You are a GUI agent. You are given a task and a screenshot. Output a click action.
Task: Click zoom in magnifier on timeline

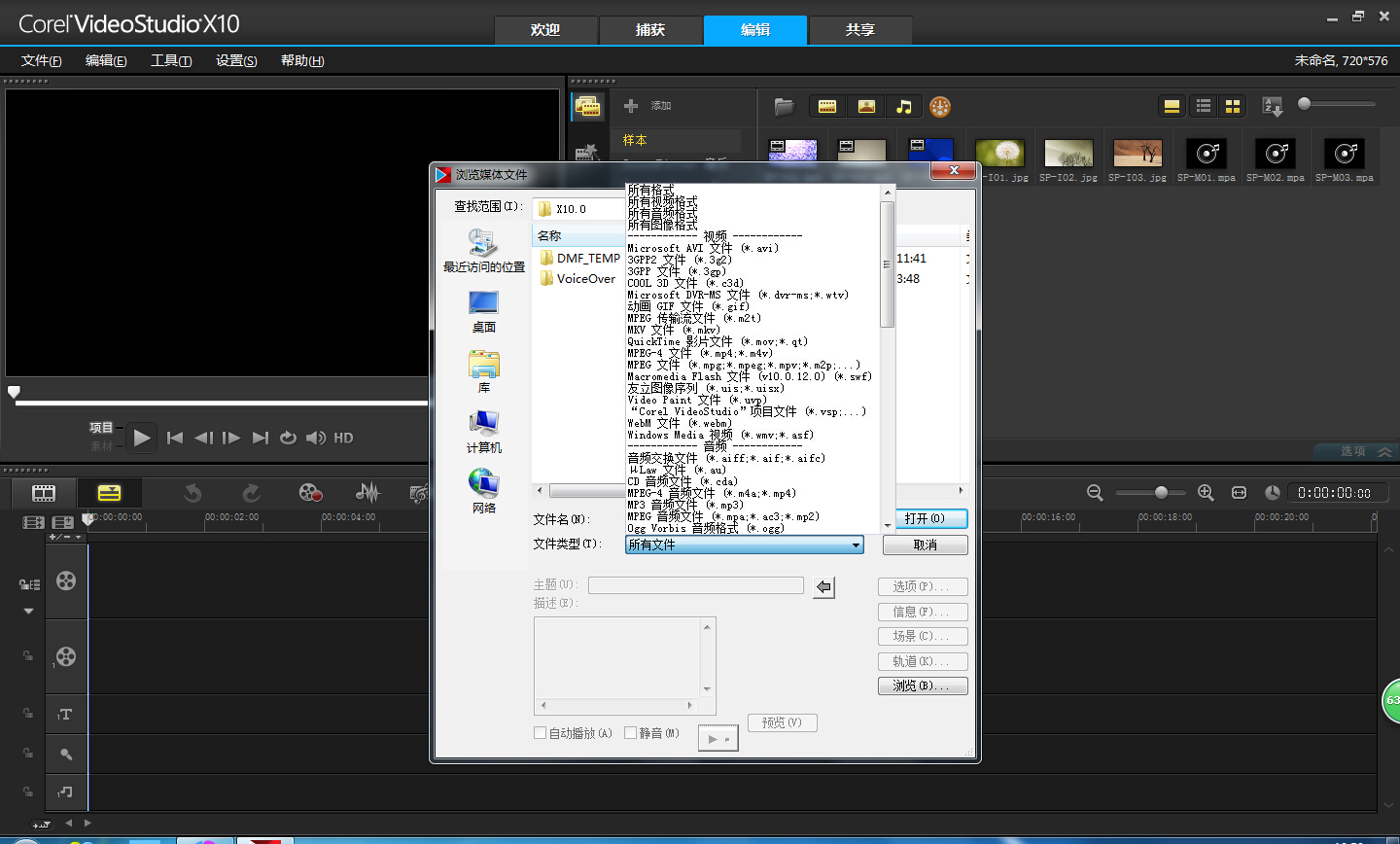tap(1206, 493)
